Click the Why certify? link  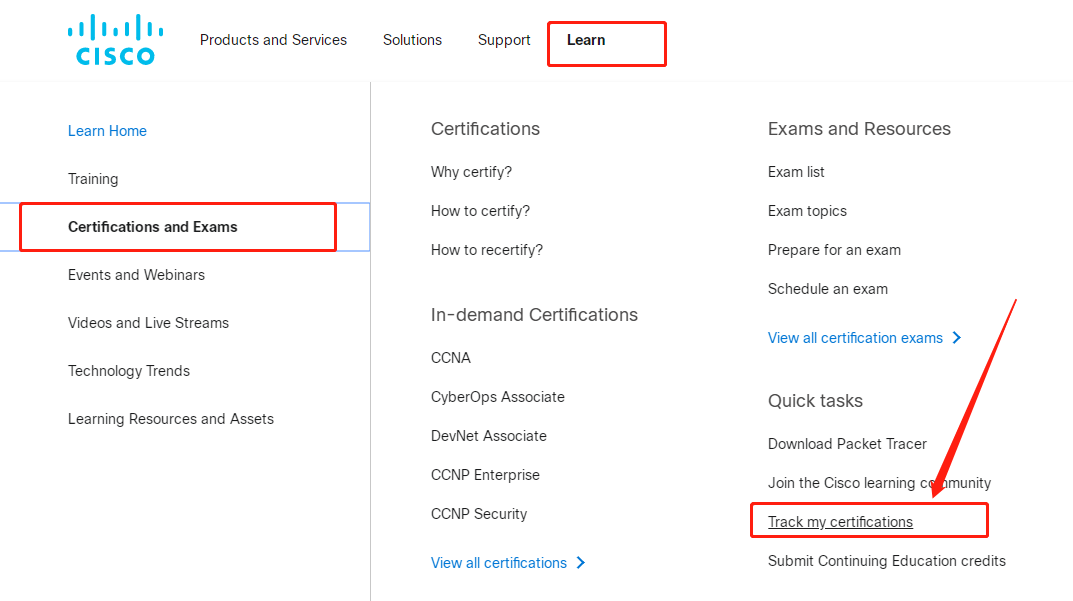[x=471, y=172]
